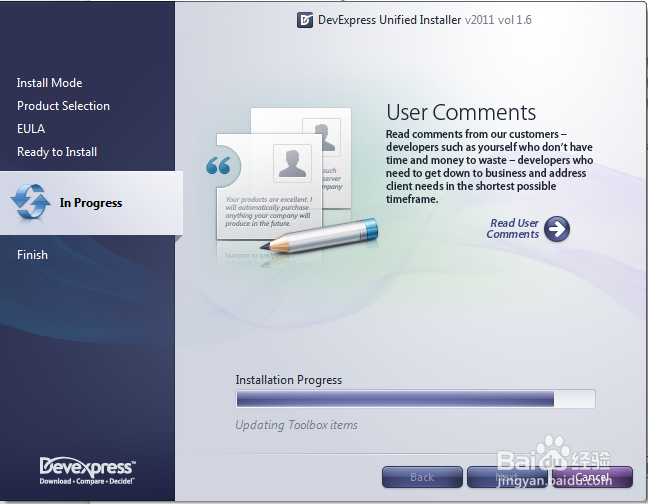The width and height of the screenshot is (648, 504).
Task: Click the Read User Comments arrow icon
Action: [x=557, y=229]
